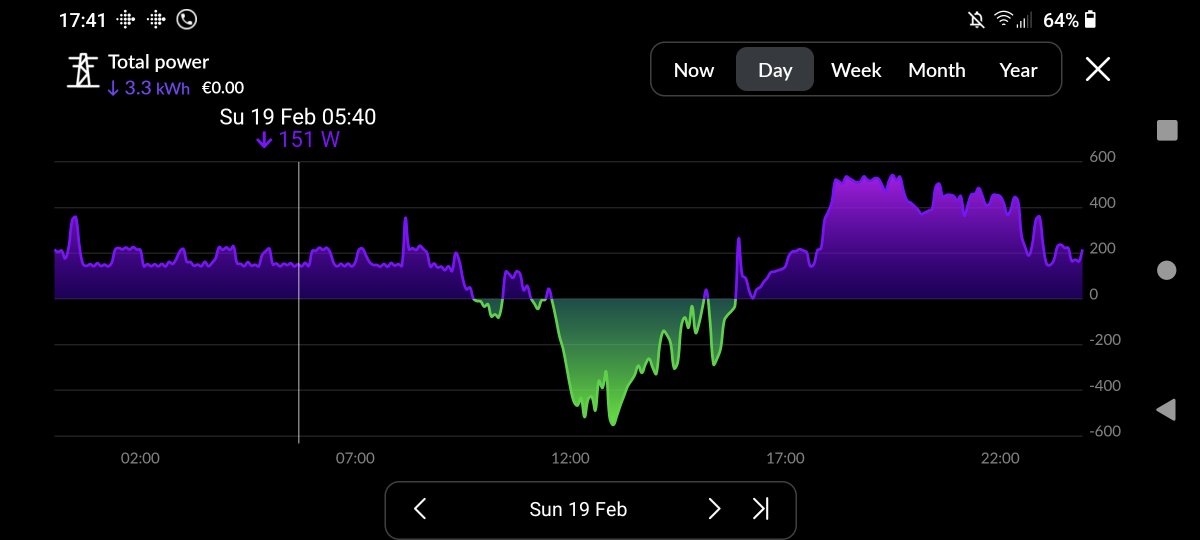Screen dimensions: 1200x540
Task: Tap the 0 y-axis label
Action: coord(1094,294)
